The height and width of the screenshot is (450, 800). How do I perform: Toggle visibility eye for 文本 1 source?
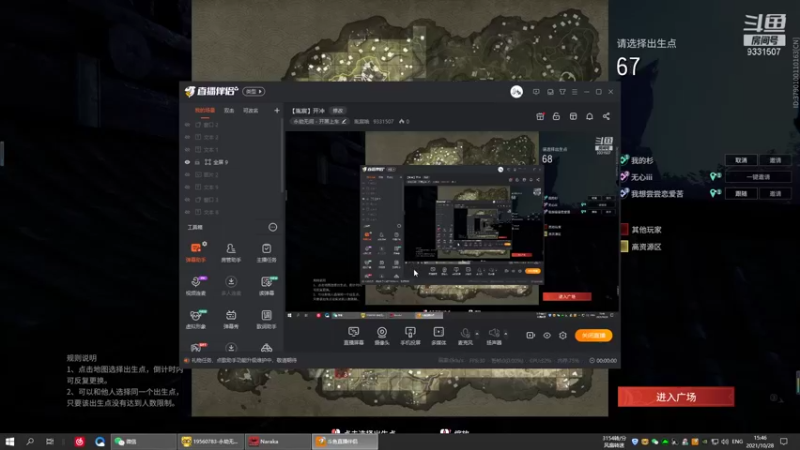[187, 149]
